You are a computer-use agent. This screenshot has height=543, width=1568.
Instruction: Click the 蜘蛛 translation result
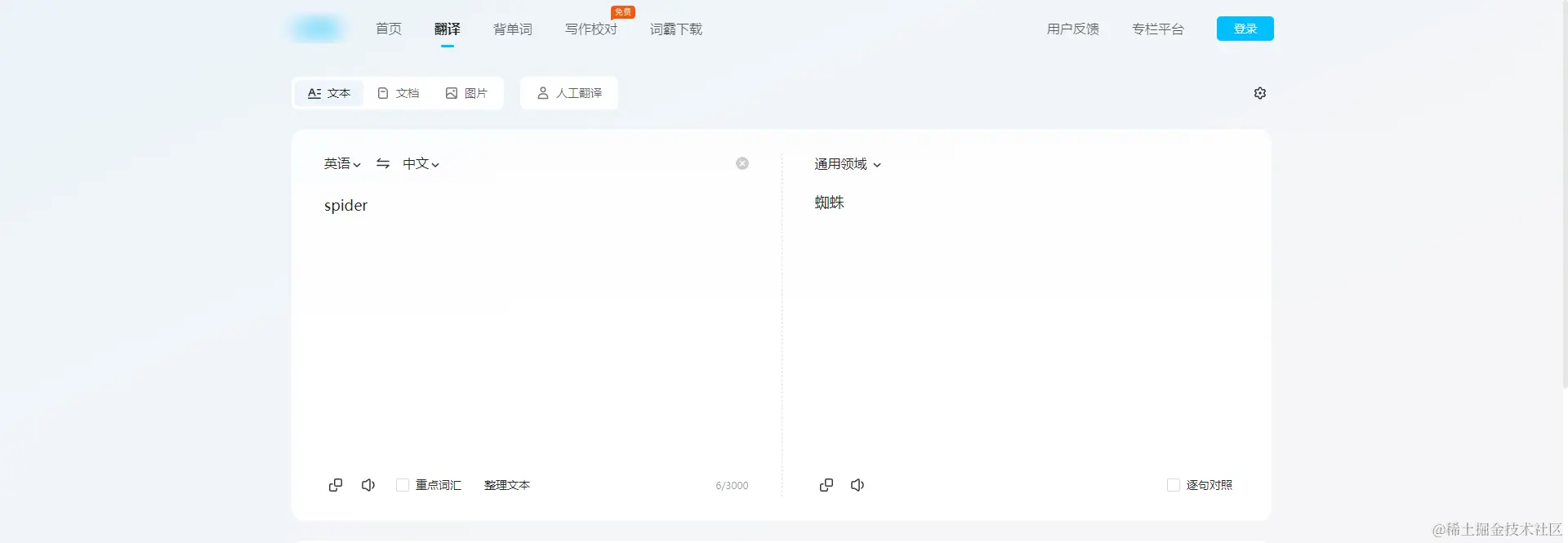click(829, 203)
